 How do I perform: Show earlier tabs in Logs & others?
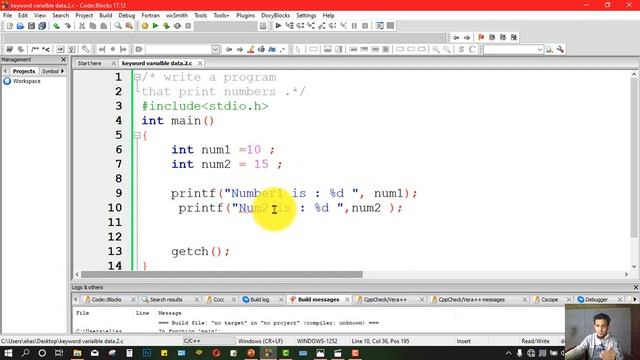coord(76,300)
